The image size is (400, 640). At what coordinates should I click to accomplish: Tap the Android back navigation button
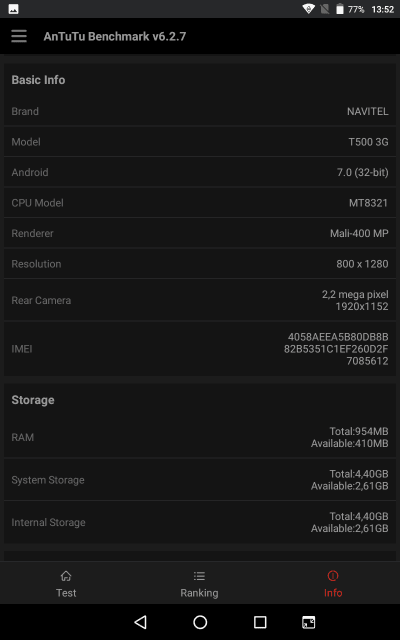click(140, 622)
